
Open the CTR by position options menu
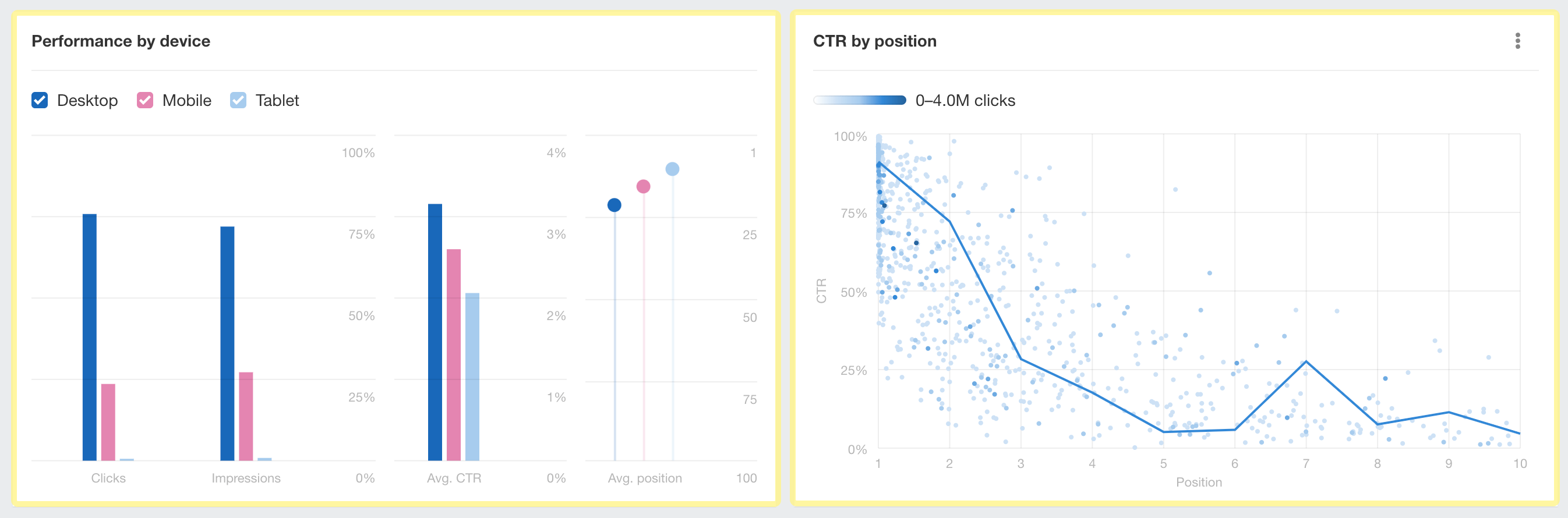[x=1518, y=41]
